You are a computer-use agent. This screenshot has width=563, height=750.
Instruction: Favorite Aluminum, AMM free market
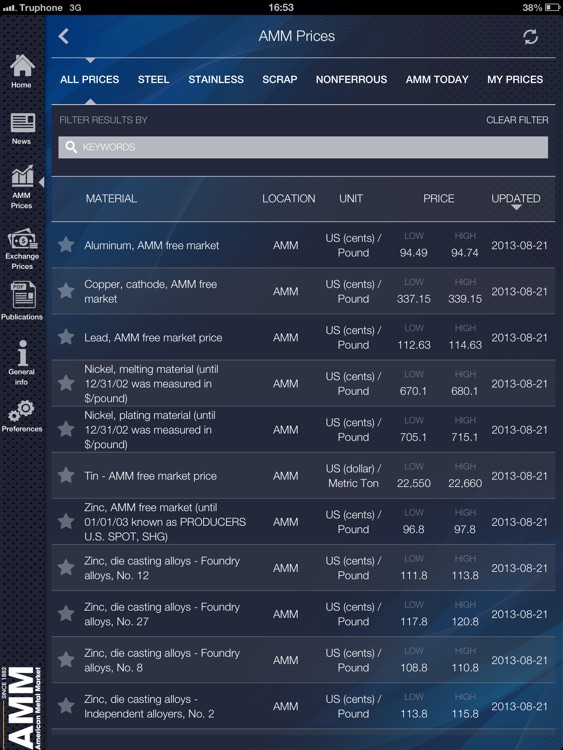point(66,245)
